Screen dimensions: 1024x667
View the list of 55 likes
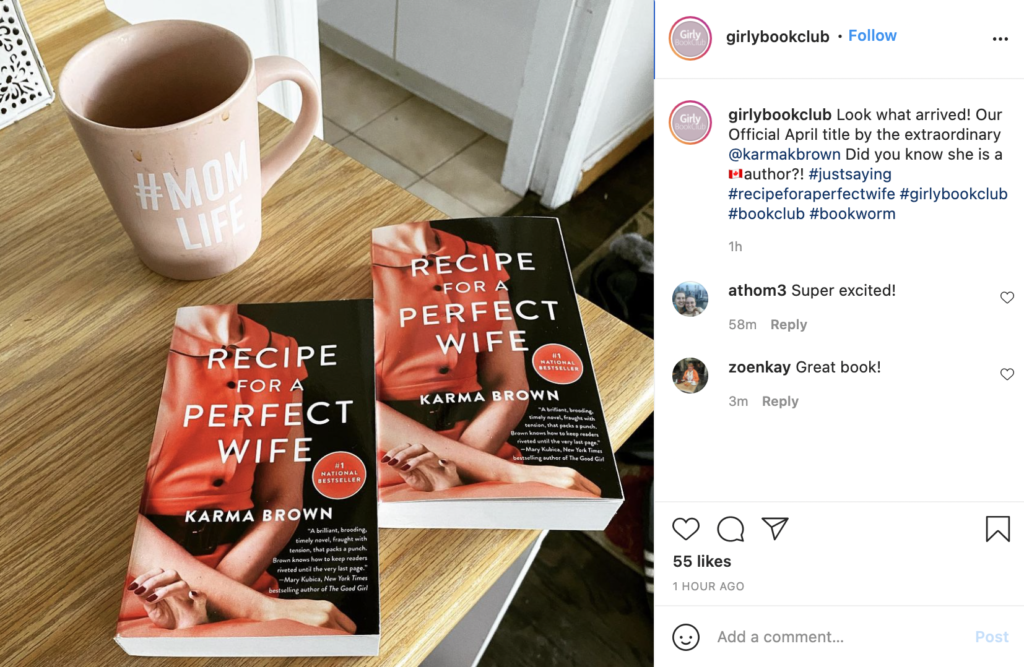pyautogui.click(x=702, y=561)
